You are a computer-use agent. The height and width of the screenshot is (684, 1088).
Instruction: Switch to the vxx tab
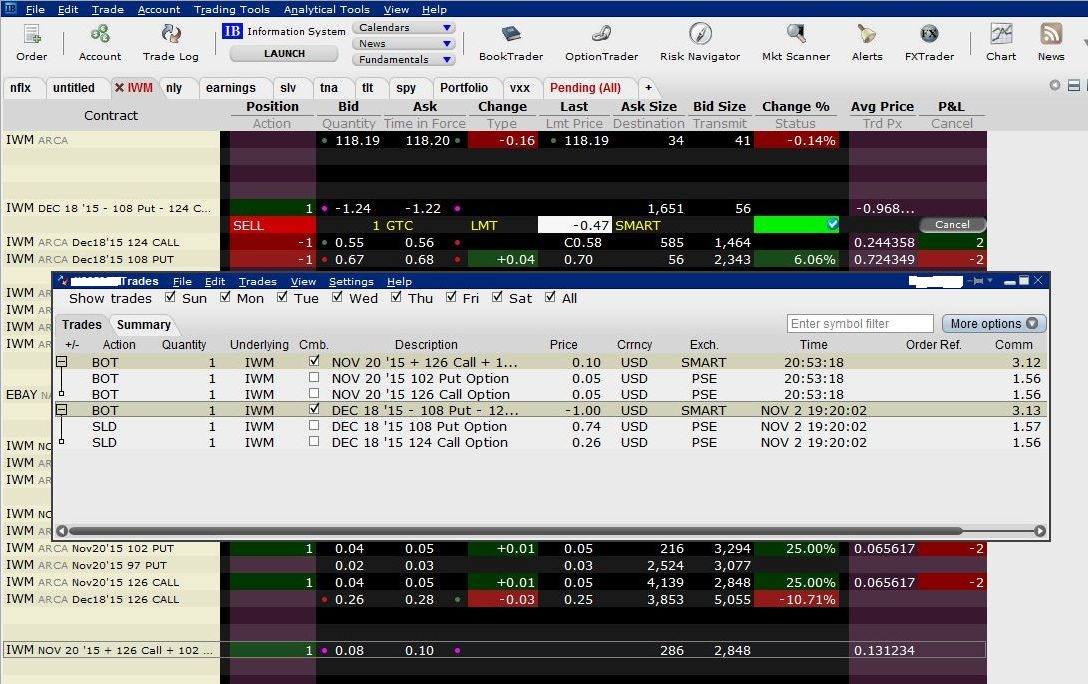tap(519, 88)
